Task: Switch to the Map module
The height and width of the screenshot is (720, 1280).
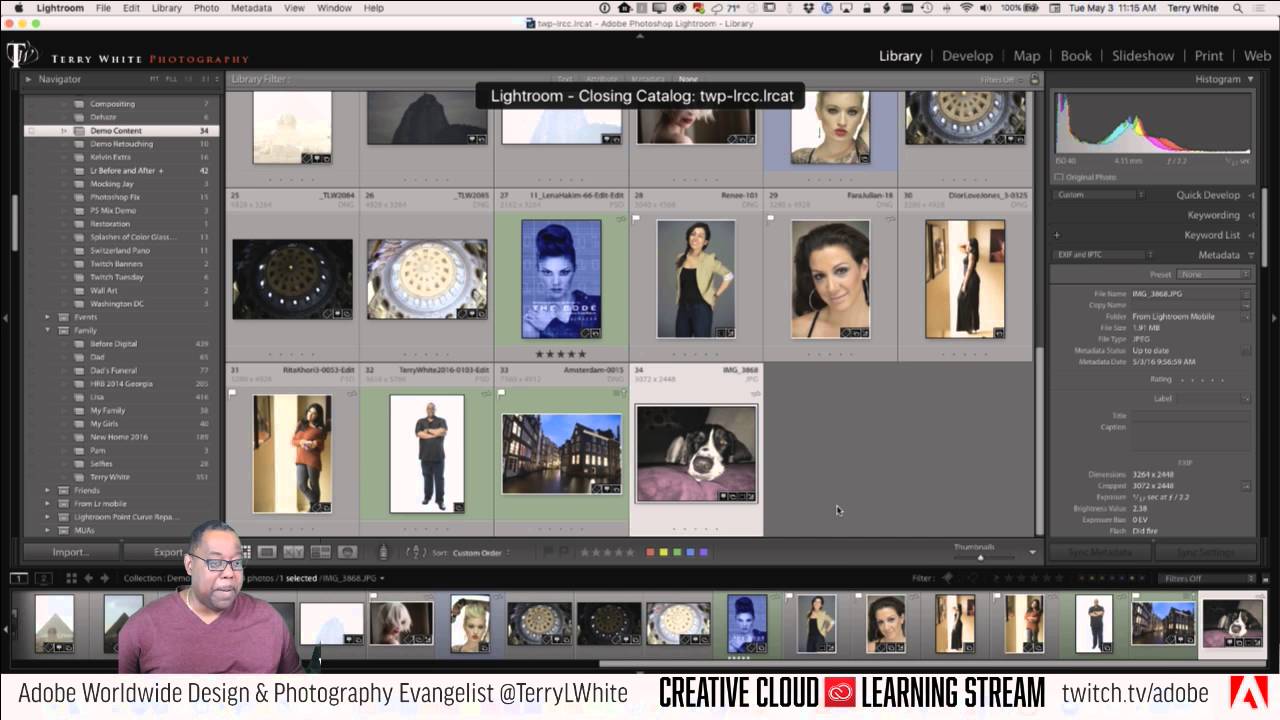Action: (1027, 56)
